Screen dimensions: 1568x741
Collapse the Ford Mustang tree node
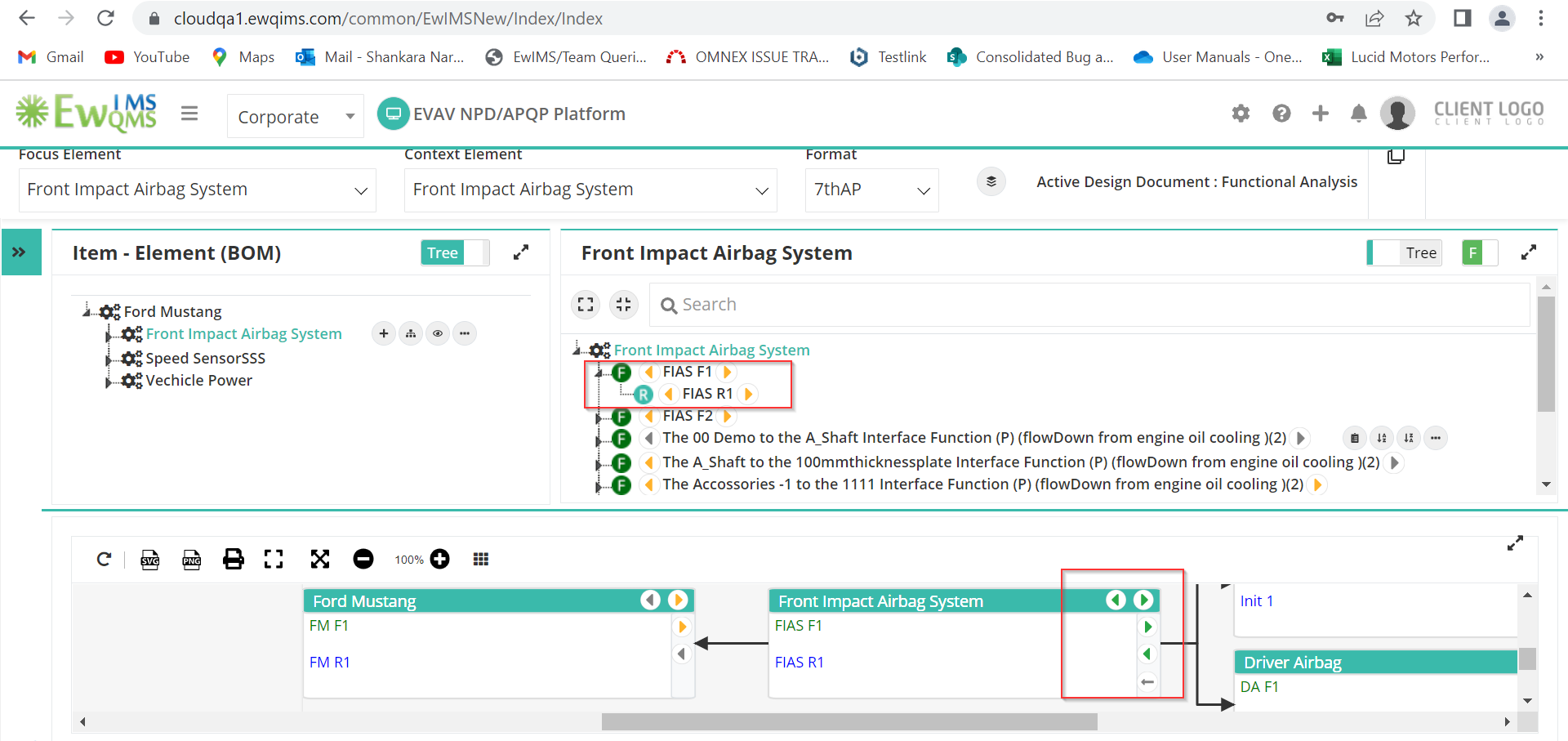87,310
